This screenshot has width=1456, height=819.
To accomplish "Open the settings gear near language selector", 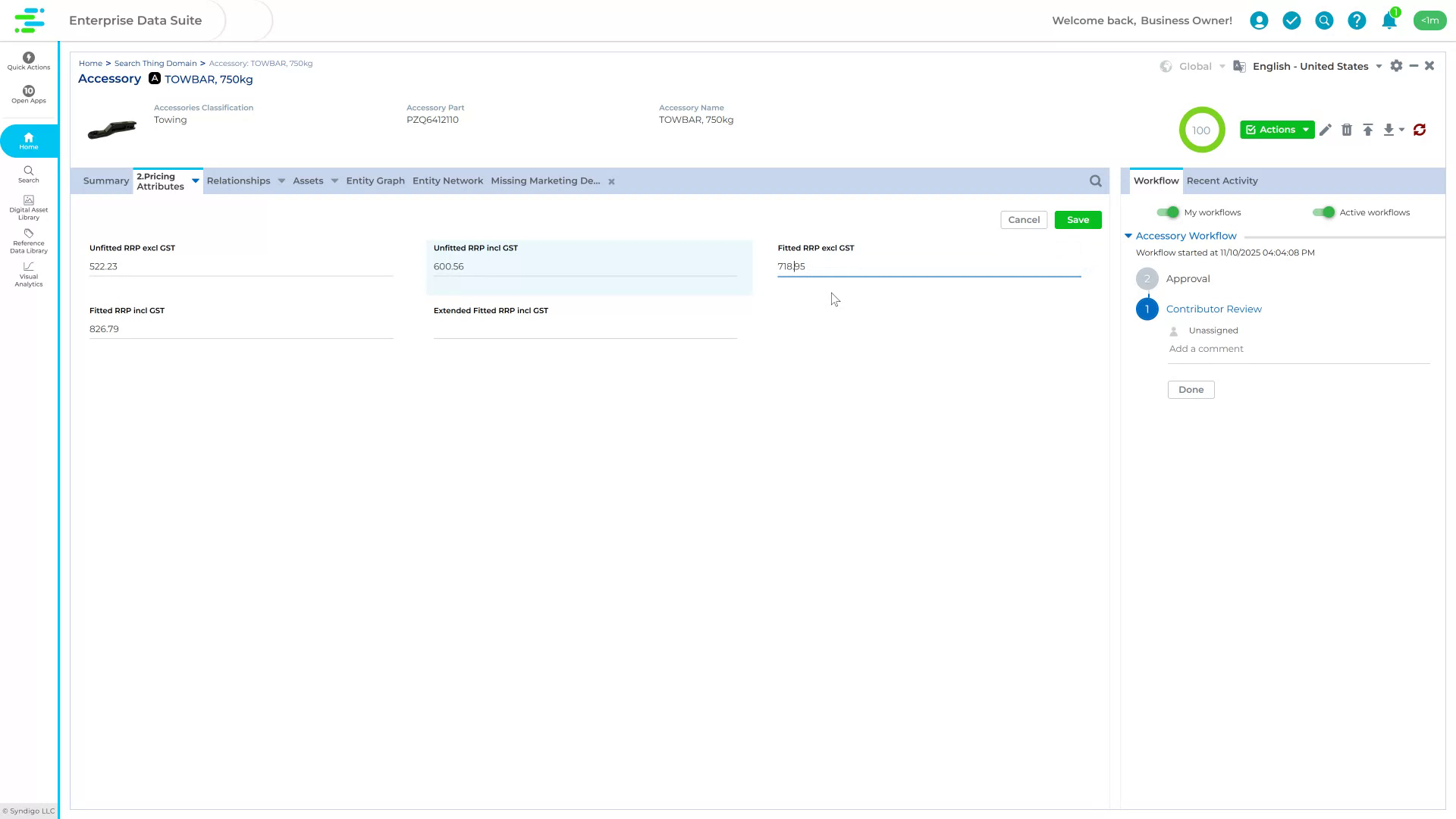I will click(x=1397, y=66).
